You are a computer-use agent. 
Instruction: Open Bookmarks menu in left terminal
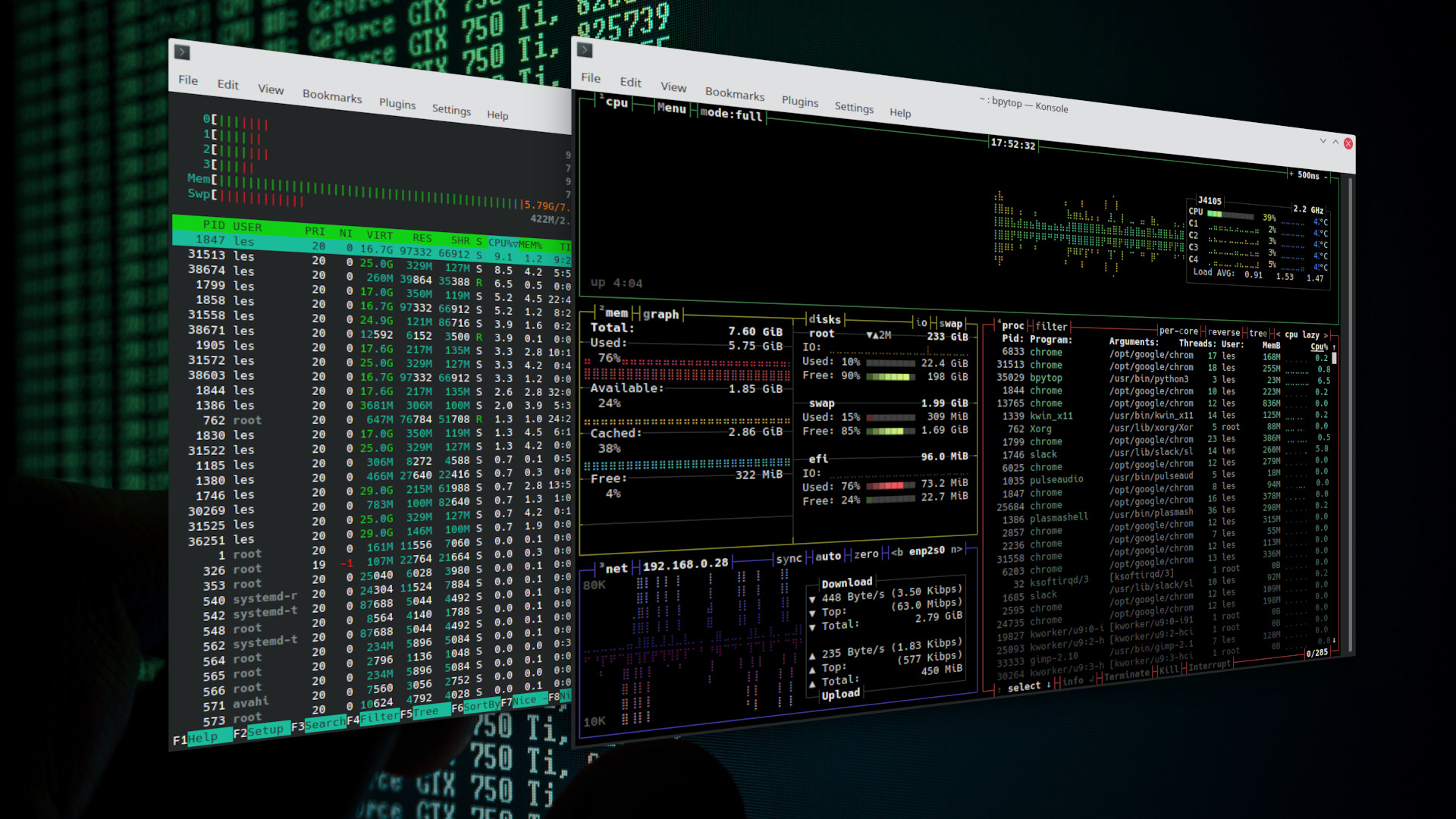coord(332,98)
